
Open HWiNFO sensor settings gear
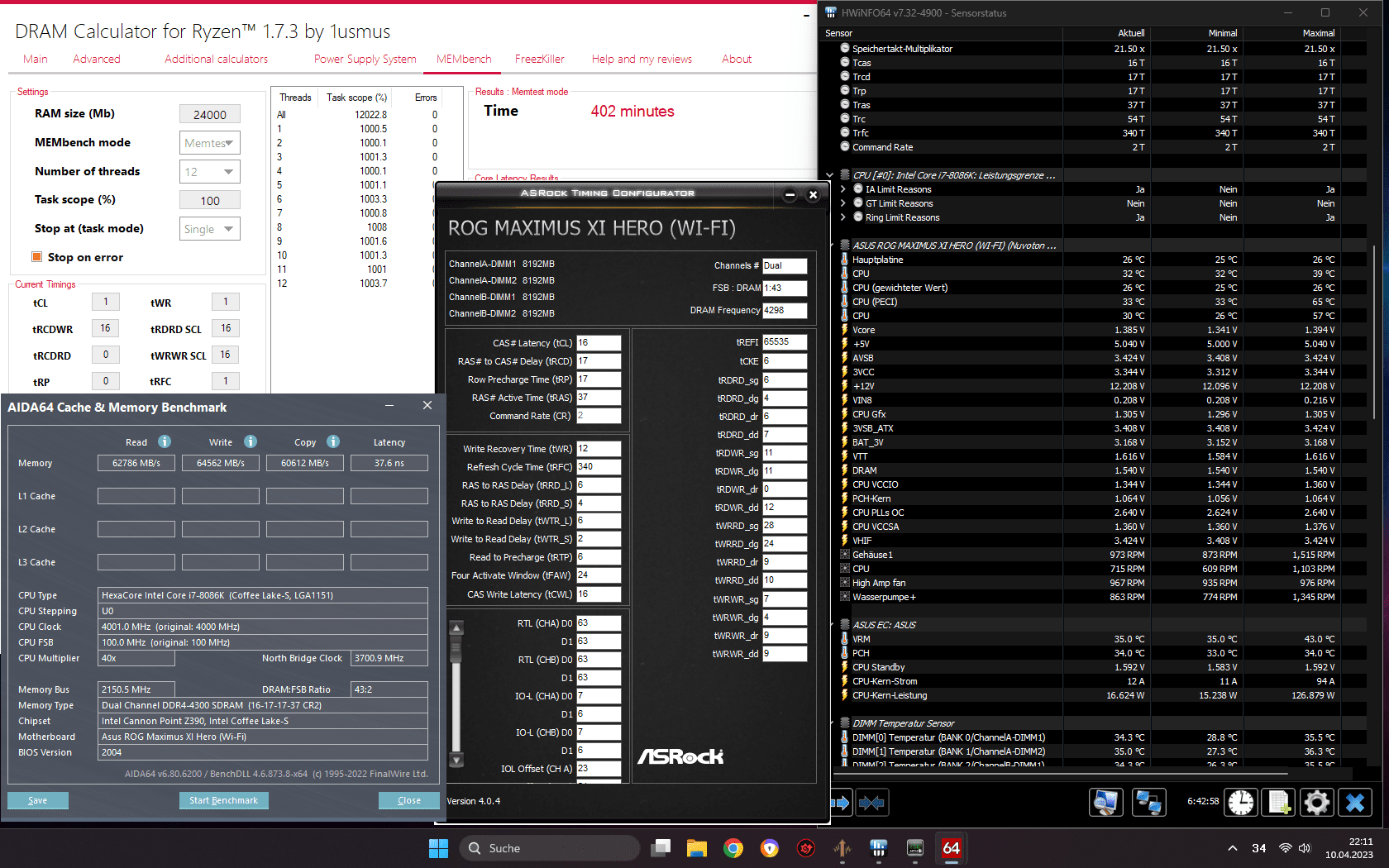[1316, 802]
